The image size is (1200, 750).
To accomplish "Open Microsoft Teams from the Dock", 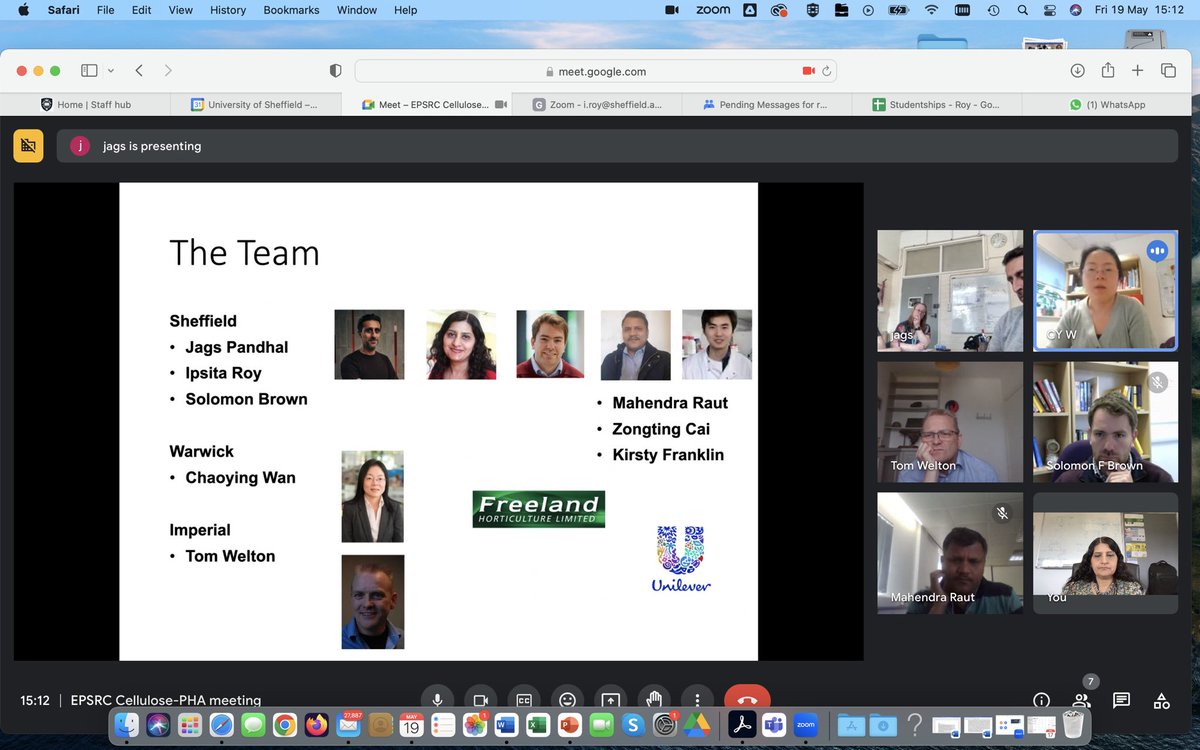I will coord(773,724).
